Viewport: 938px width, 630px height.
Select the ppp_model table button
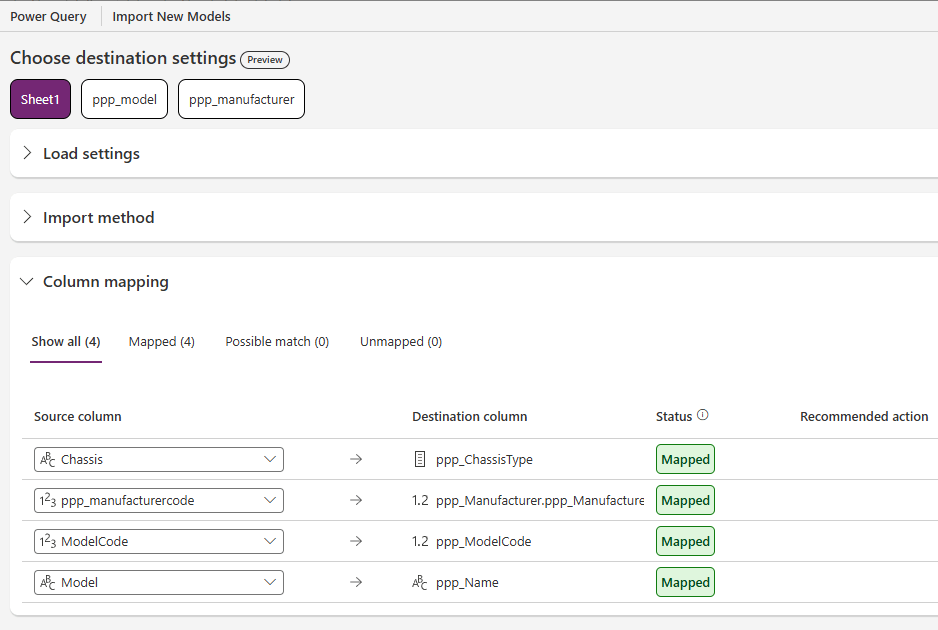click(x=125, y=100)
